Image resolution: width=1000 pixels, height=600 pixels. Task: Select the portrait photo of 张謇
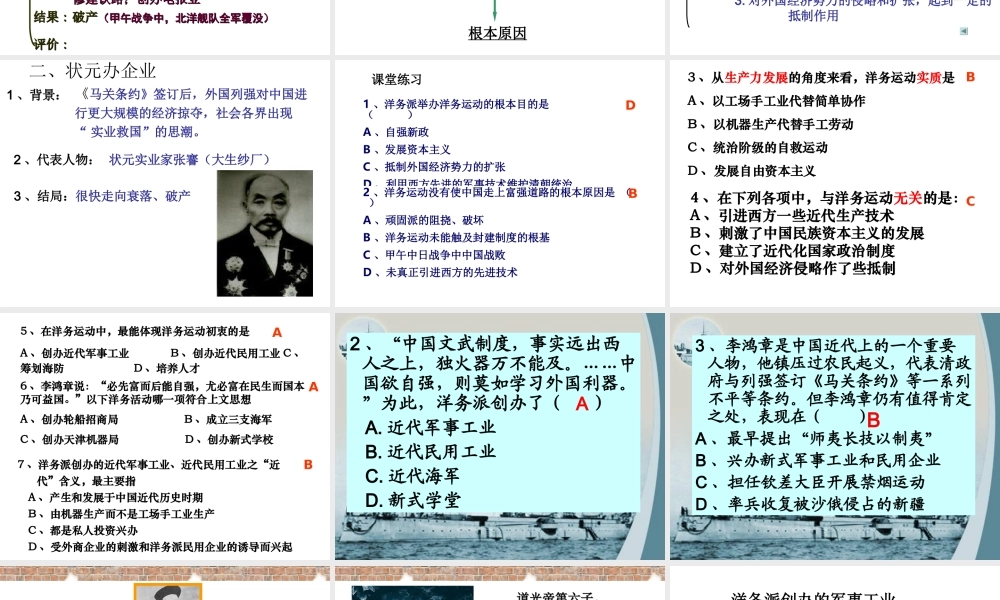coord(265,233)
